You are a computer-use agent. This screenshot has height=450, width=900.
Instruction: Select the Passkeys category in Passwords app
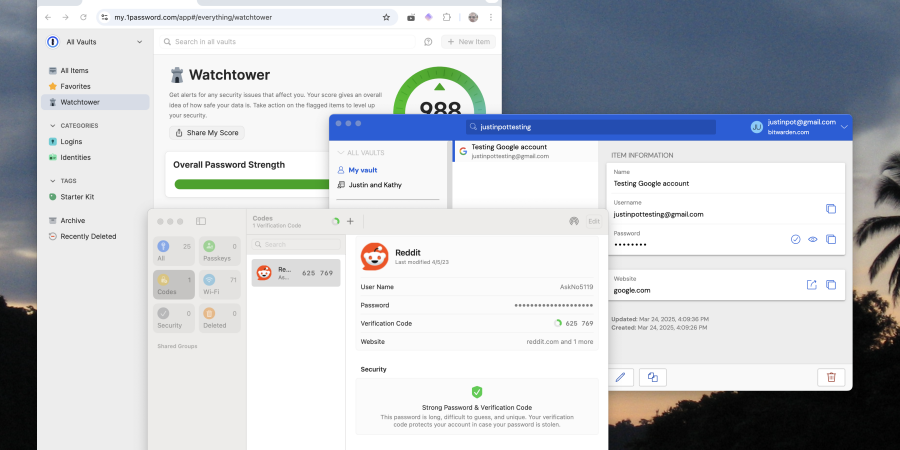[220, 251]
